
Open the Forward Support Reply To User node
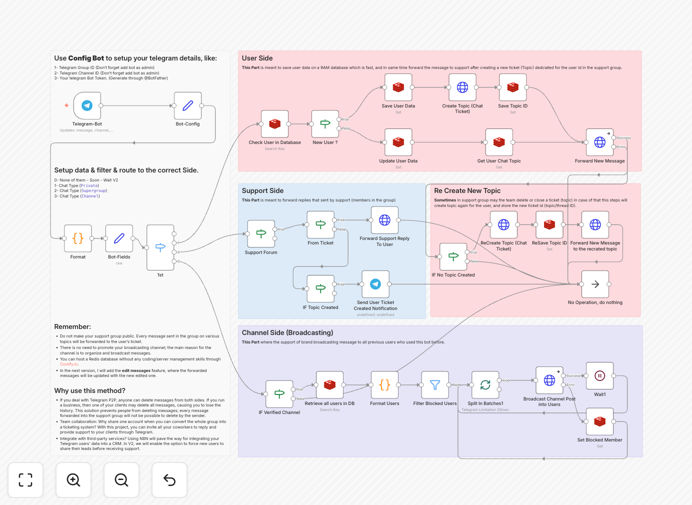pos(384,220)
